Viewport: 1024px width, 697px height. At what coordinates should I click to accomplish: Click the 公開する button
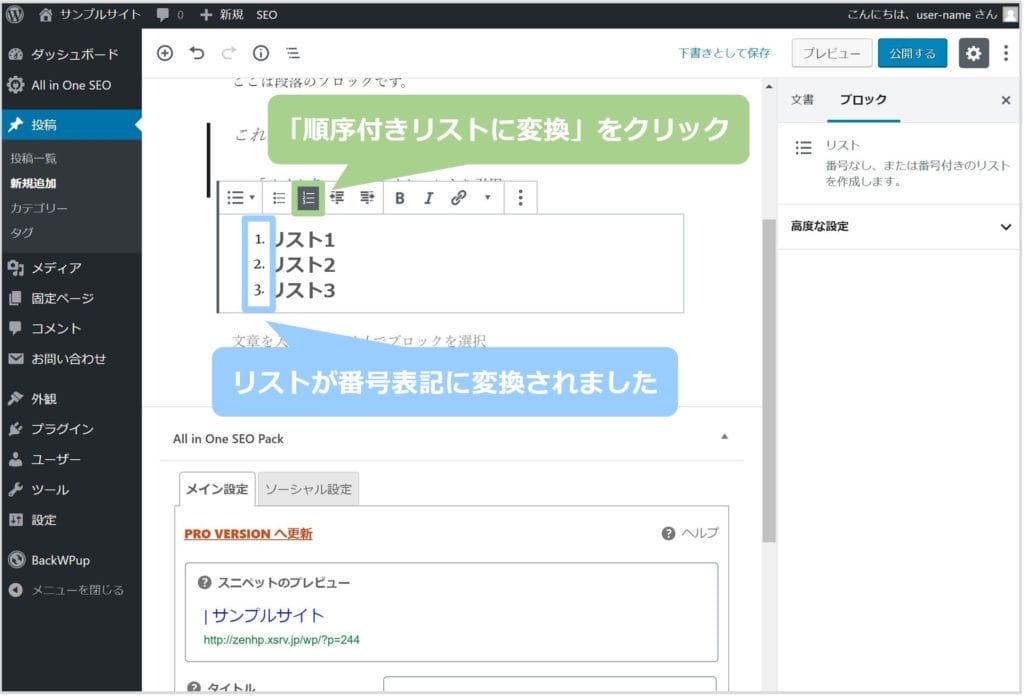point(912,54)
